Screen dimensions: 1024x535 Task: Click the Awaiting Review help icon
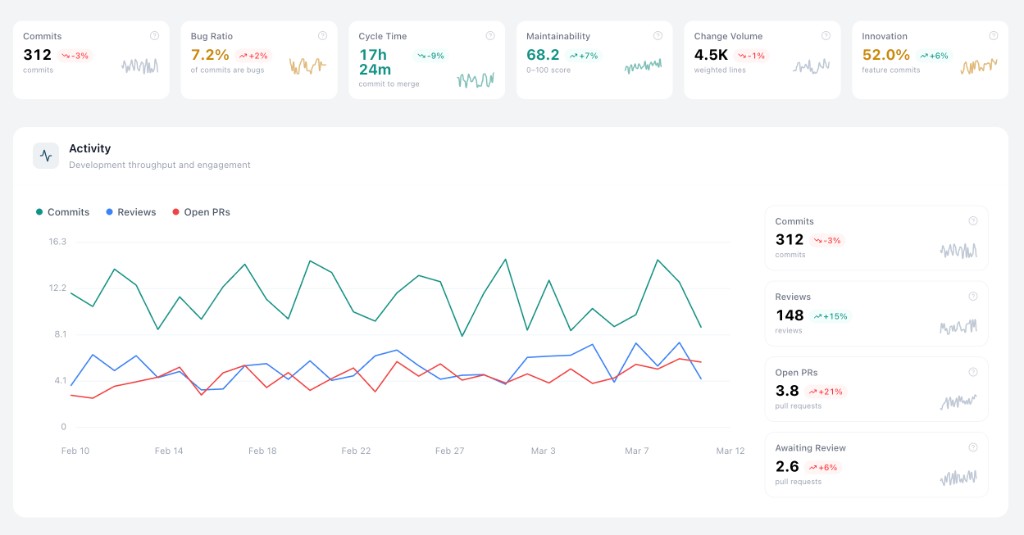[x=972, y=448]
